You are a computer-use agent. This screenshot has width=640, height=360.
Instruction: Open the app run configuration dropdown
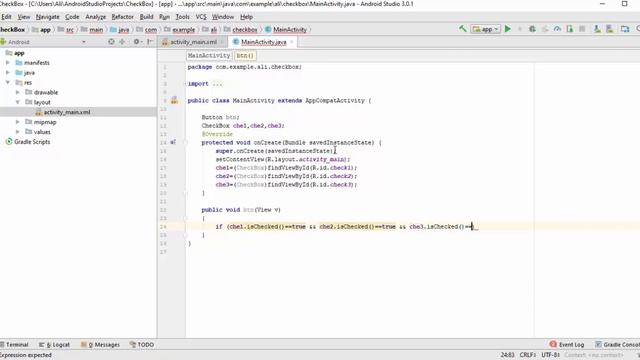(x=485, y=29)
